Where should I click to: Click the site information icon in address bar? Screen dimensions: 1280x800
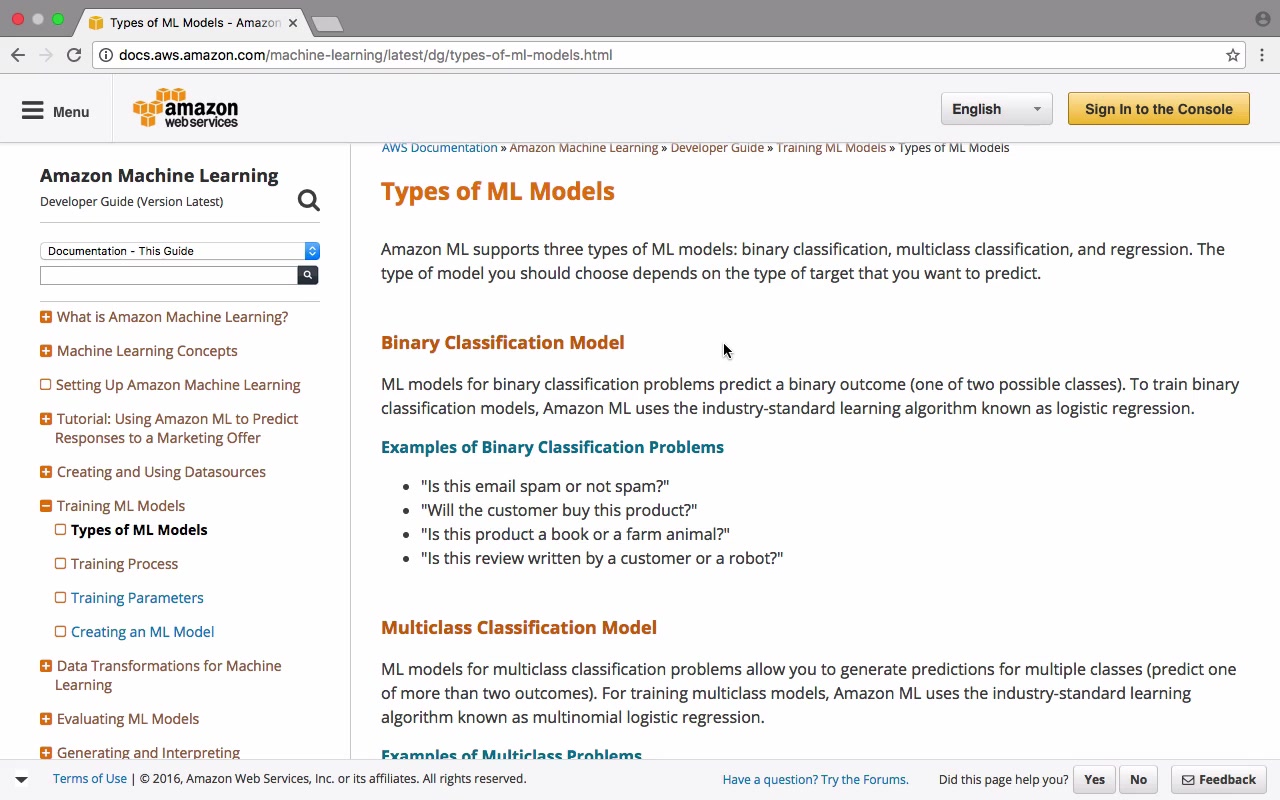[106, 55]
